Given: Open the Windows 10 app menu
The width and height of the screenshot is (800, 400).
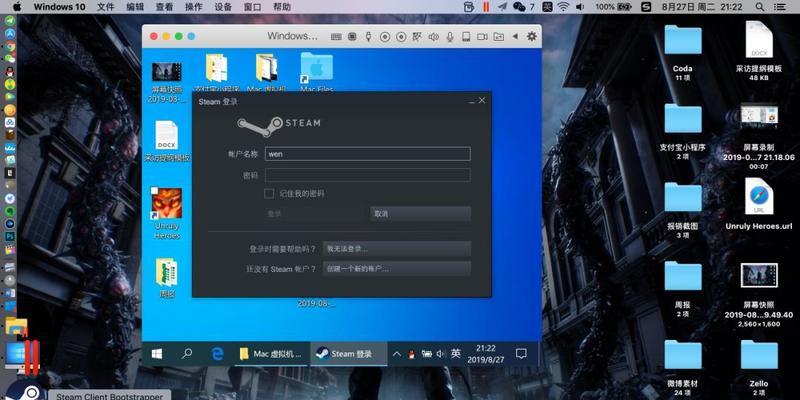Looking at the screenshot, I should [x=60, y=7].
